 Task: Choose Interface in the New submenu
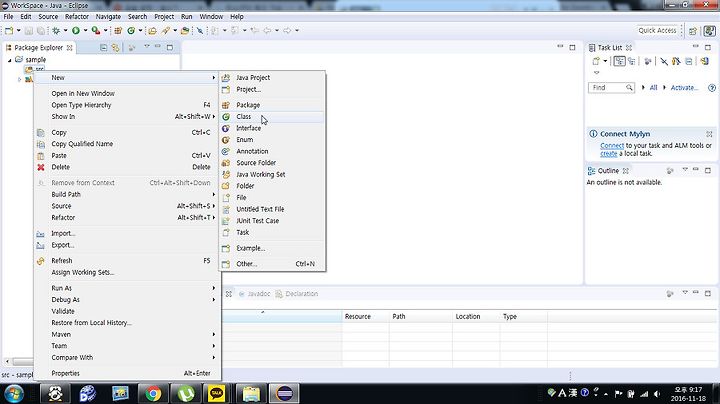(273, 128)
